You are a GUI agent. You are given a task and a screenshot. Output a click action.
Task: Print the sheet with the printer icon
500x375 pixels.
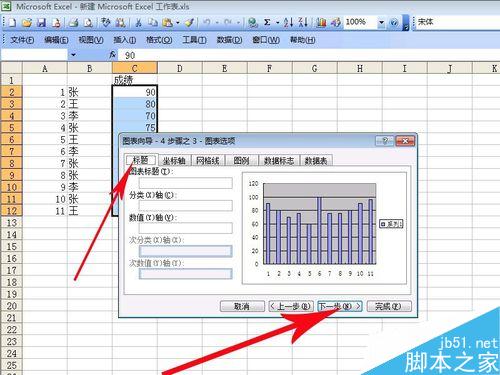[73, 23]
